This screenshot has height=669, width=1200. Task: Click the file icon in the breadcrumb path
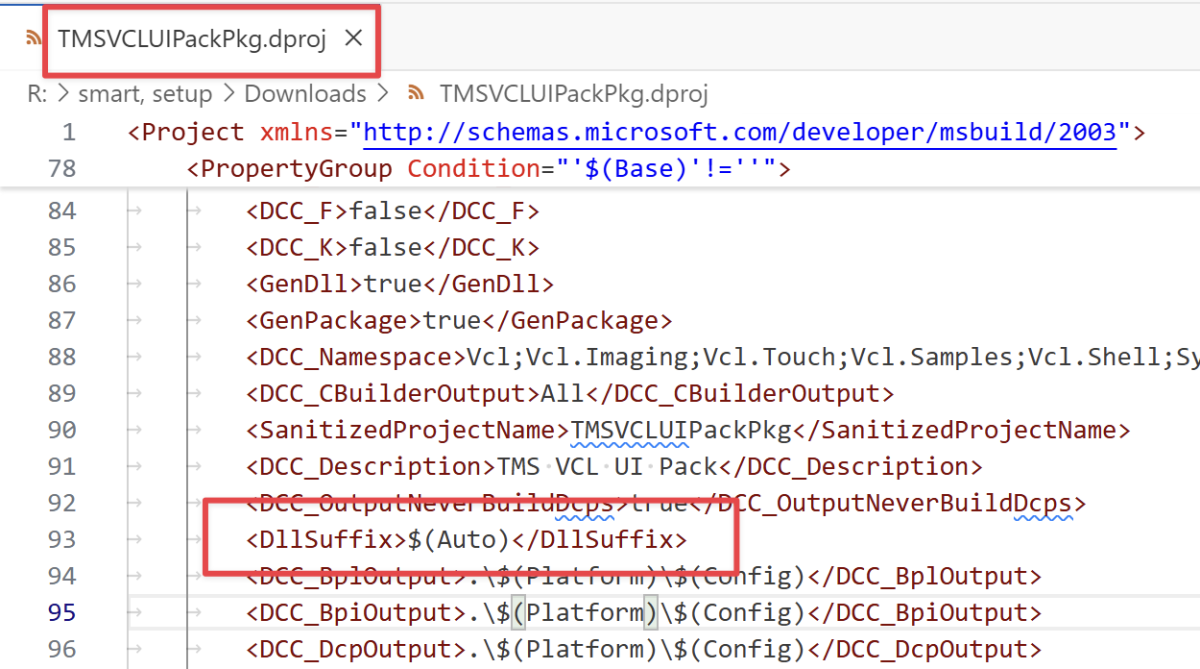(x=414, y=94)
